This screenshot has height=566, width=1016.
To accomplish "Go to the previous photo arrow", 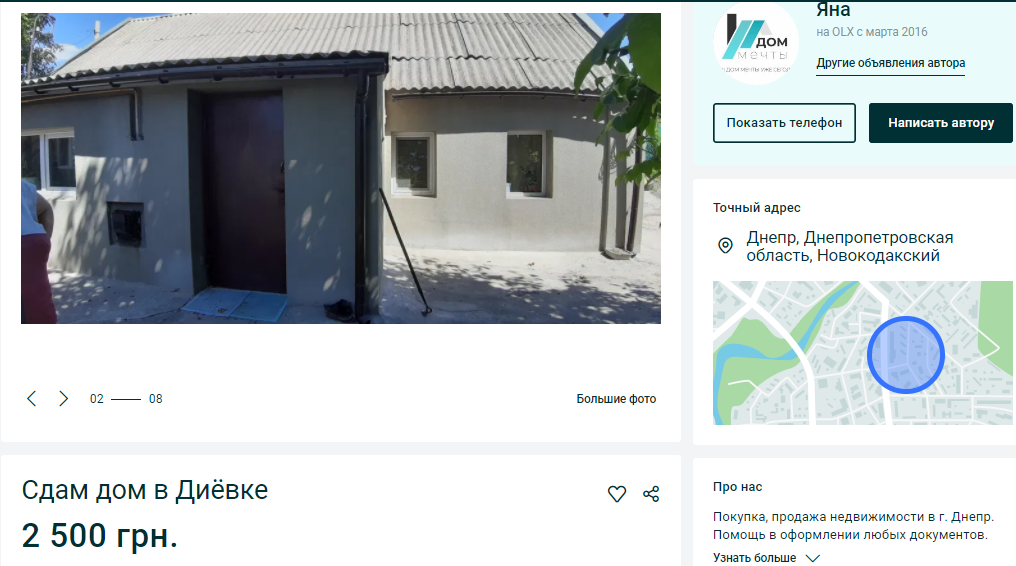I will tap(31, 398).
